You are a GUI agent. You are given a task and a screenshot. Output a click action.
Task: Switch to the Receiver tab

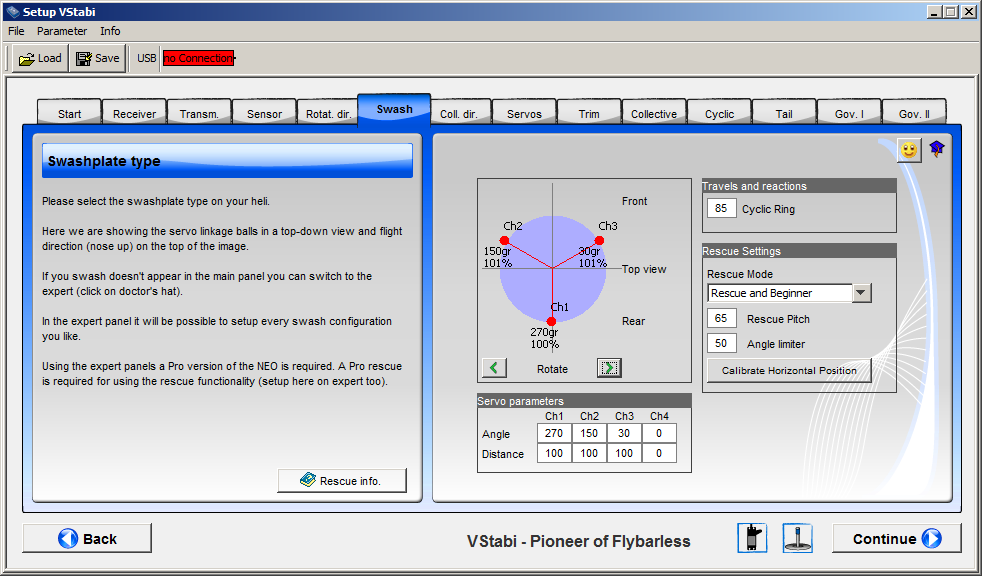tap(135, 113)
